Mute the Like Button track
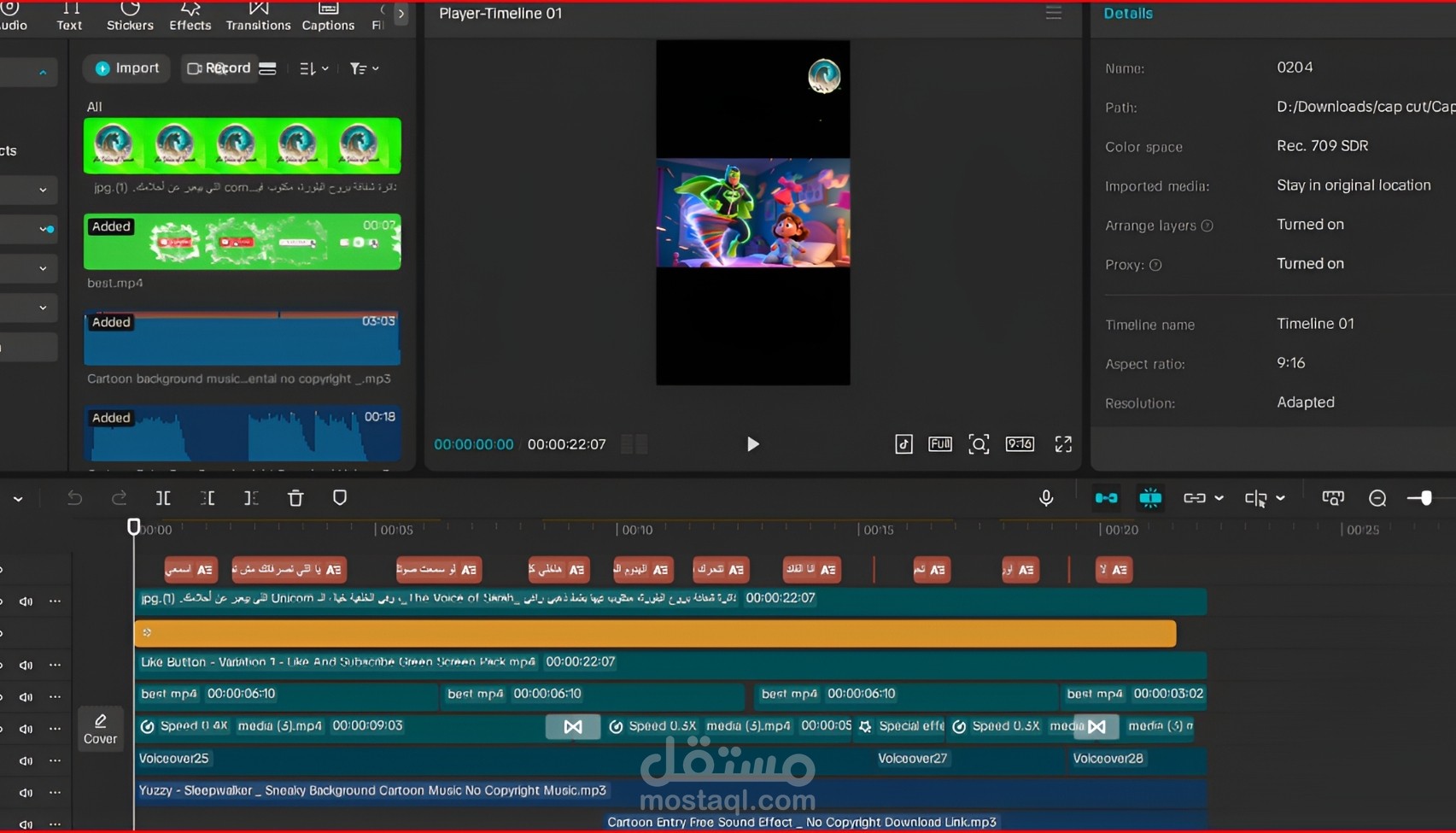The width and height of the screenshot is (1456, 833). click(x=26, y=666)
